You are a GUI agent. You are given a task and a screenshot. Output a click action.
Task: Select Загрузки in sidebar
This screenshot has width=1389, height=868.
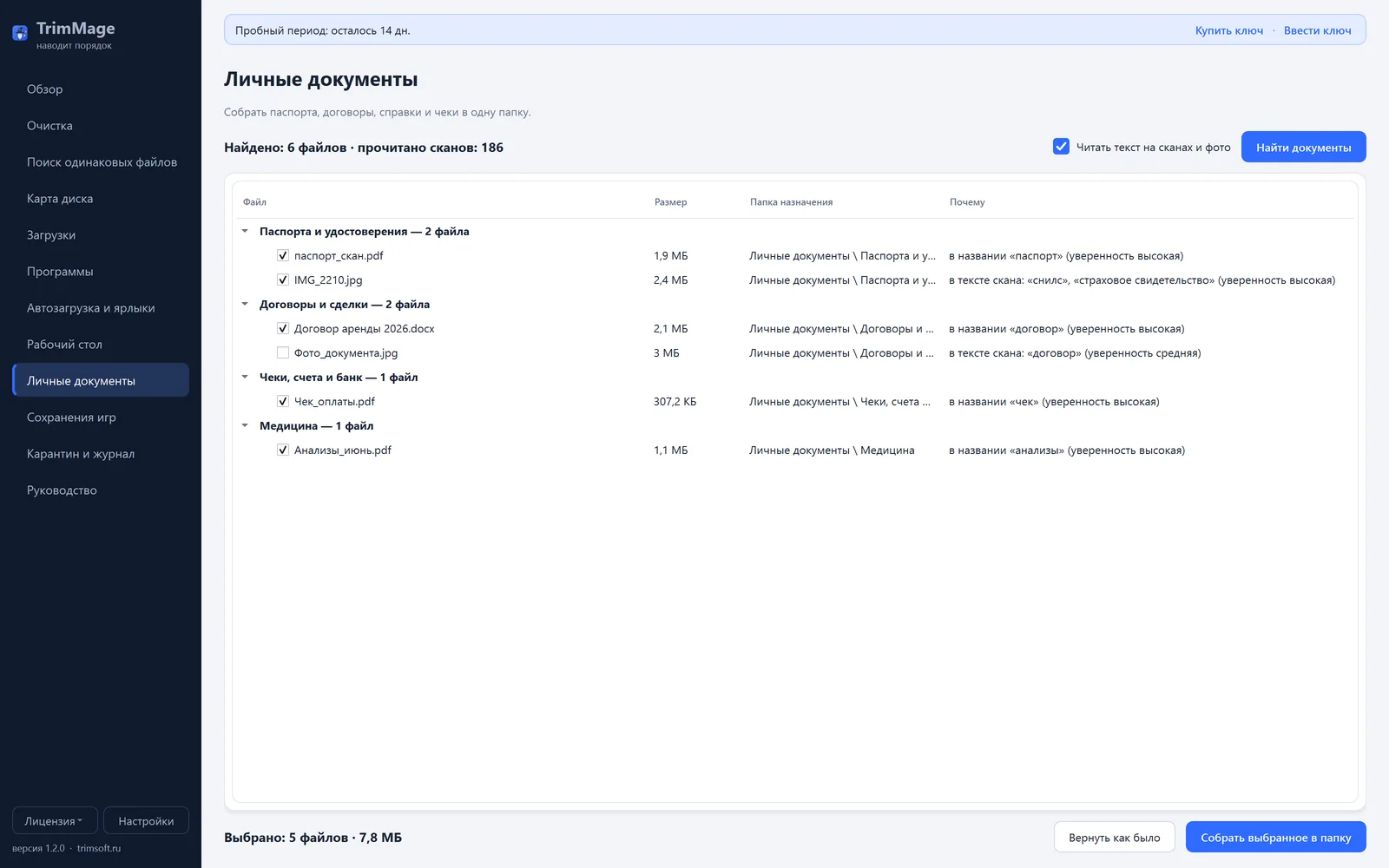101,234
